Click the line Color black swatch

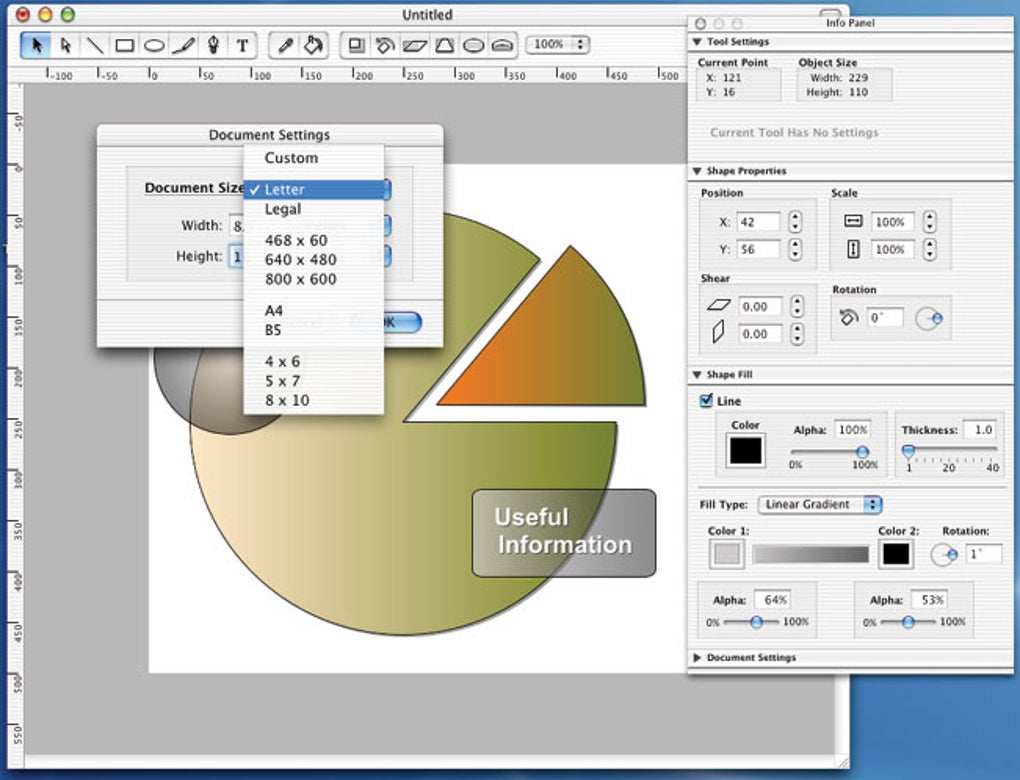(x=745, y=451)
